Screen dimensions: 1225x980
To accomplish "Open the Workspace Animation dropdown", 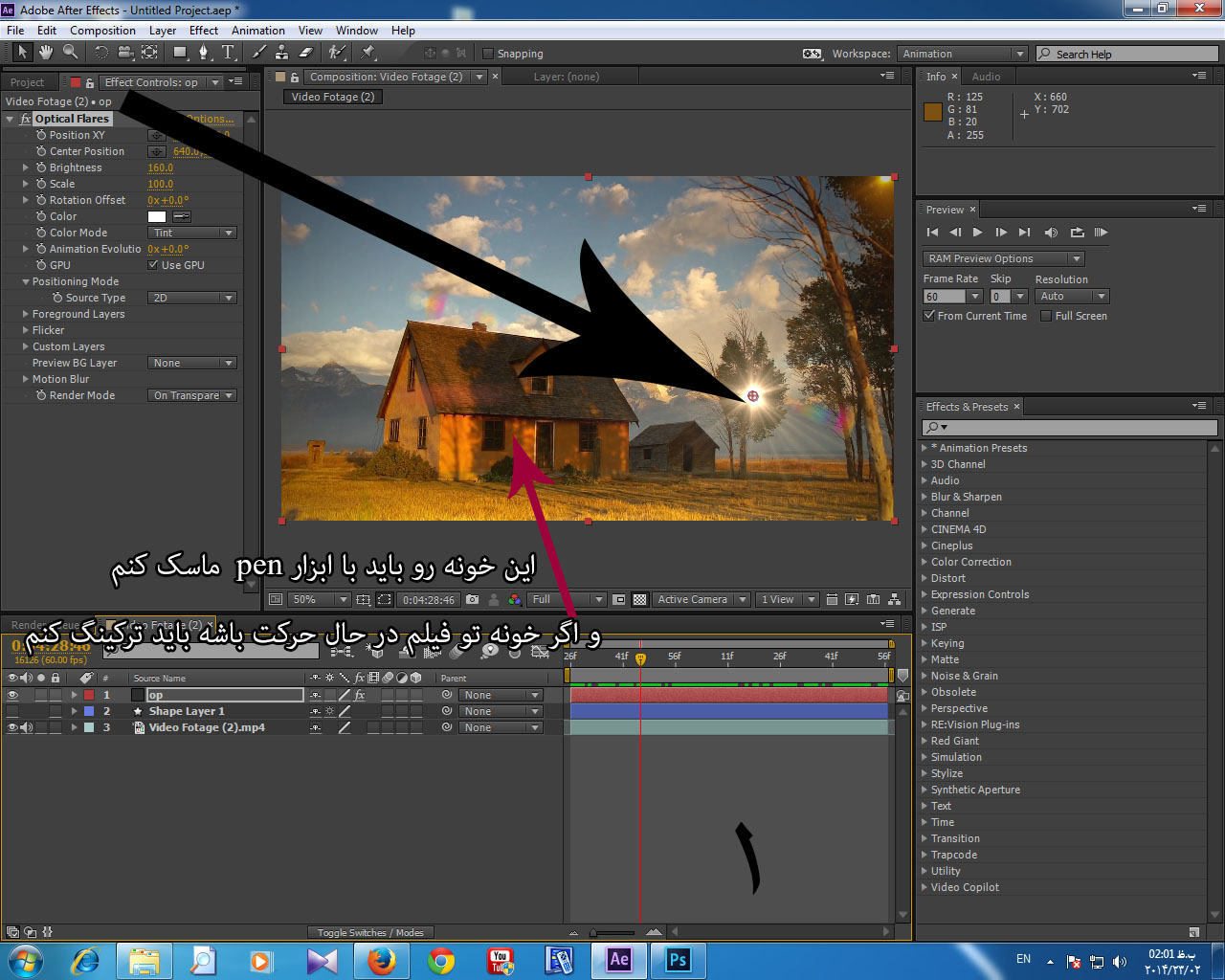I will point(963,54).
